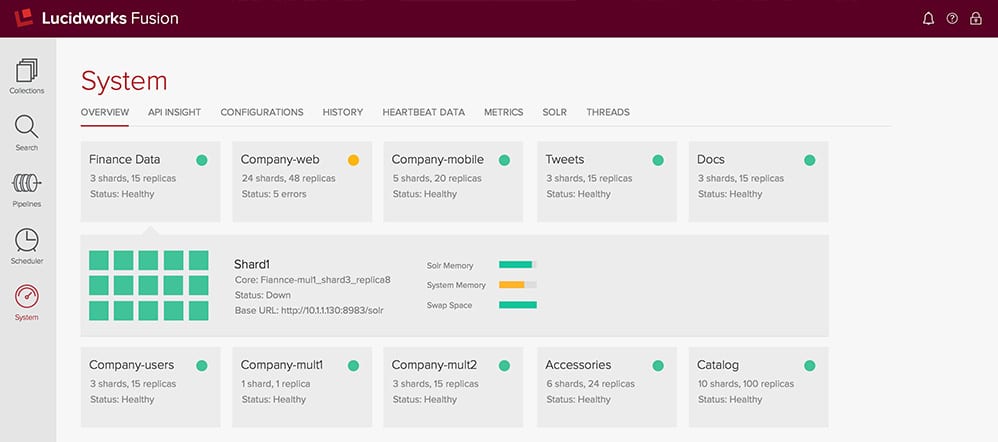The height and width of the screenshot is (442, 998).
Task: Open the notifications bell icon
Action: [929, 18]
